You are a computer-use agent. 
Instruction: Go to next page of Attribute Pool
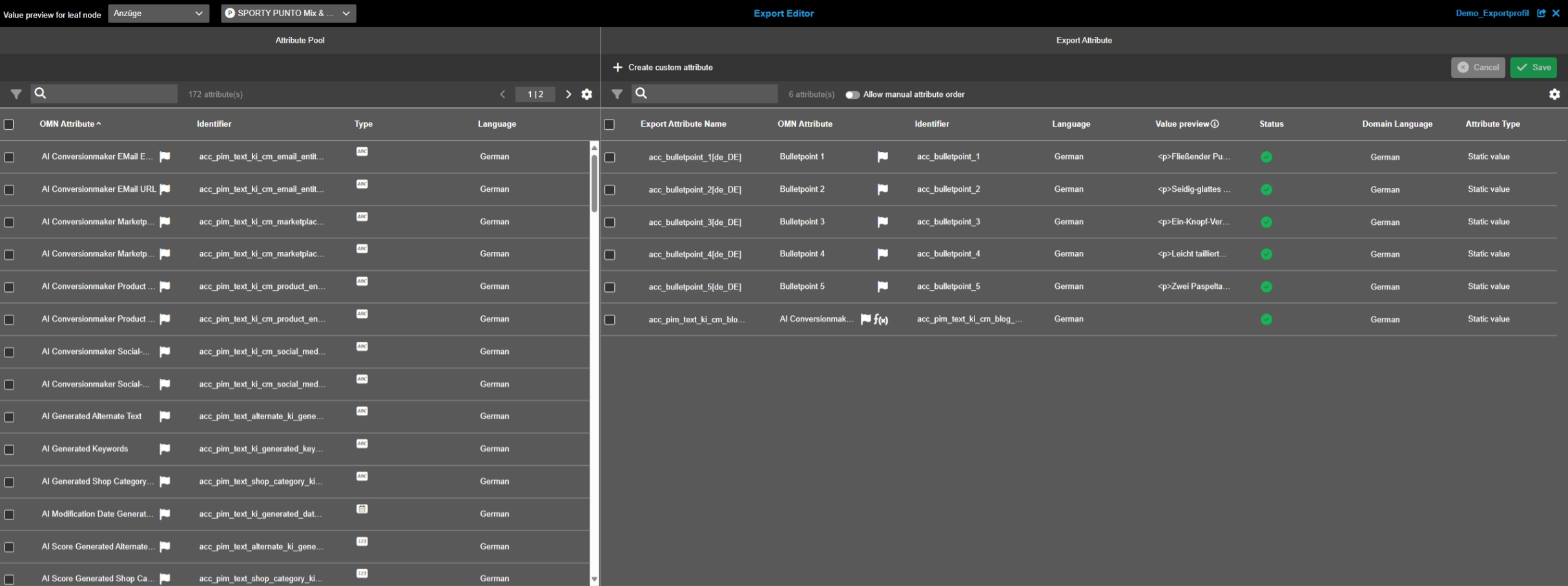click(x=568, y=94)
